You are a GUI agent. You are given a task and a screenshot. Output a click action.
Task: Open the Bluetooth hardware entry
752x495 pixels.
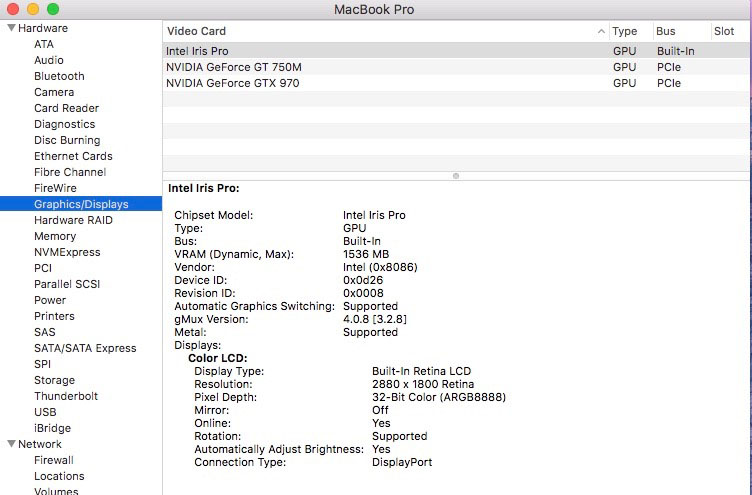[x=59, y=76]
